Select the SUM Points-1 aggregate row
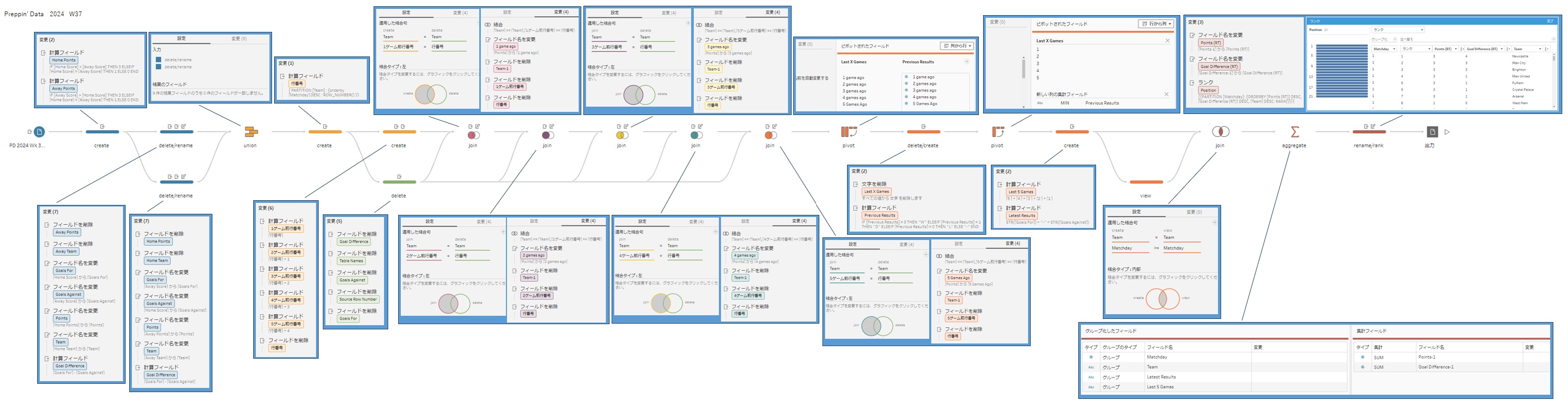 (1452, 357)
